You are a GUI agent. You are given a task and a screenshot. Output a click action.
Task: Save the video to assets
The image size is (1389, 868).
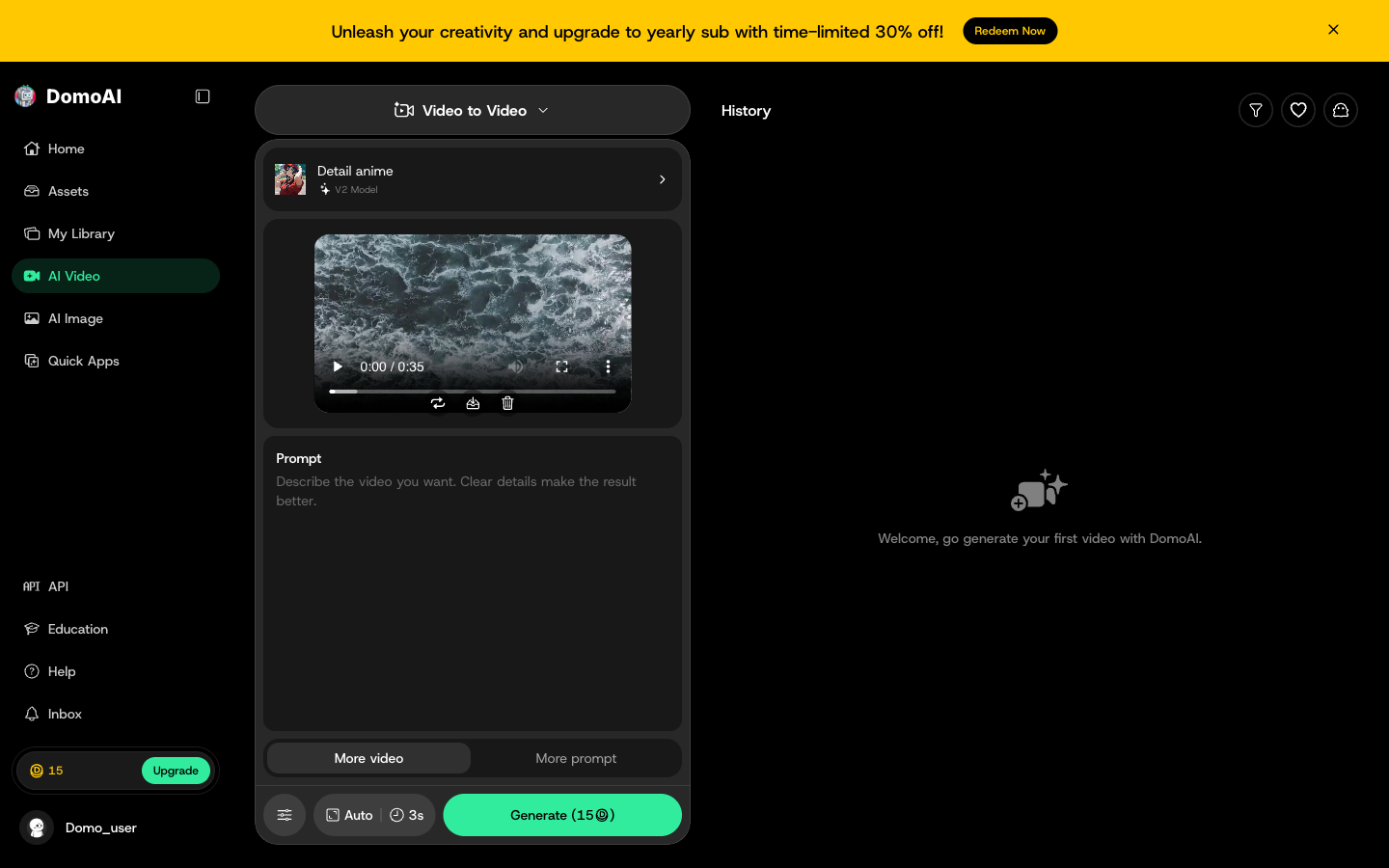tap(473, 403)
